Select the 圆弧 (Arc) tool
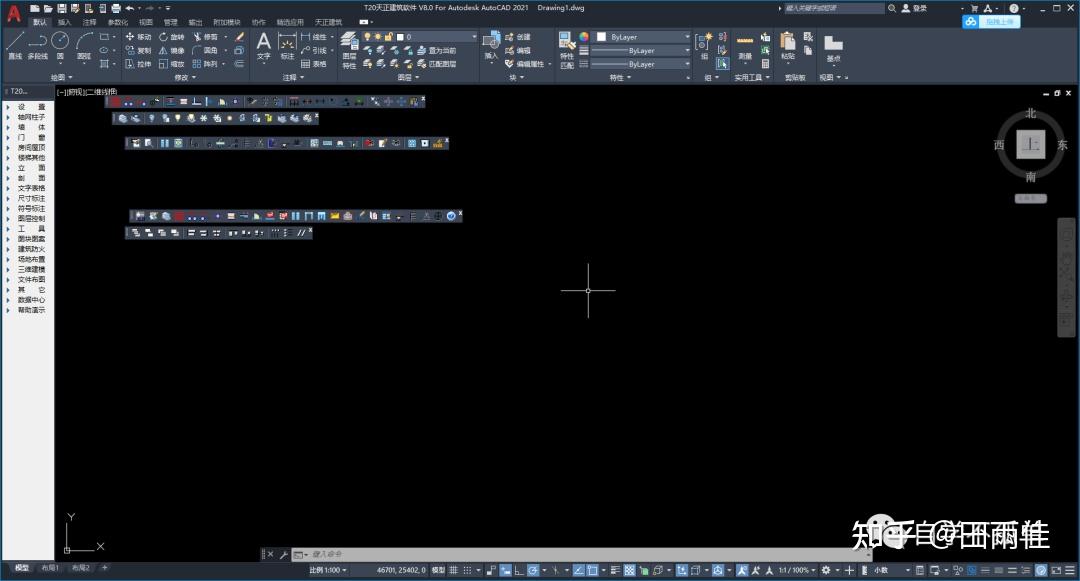 click(x=84, y=45)
